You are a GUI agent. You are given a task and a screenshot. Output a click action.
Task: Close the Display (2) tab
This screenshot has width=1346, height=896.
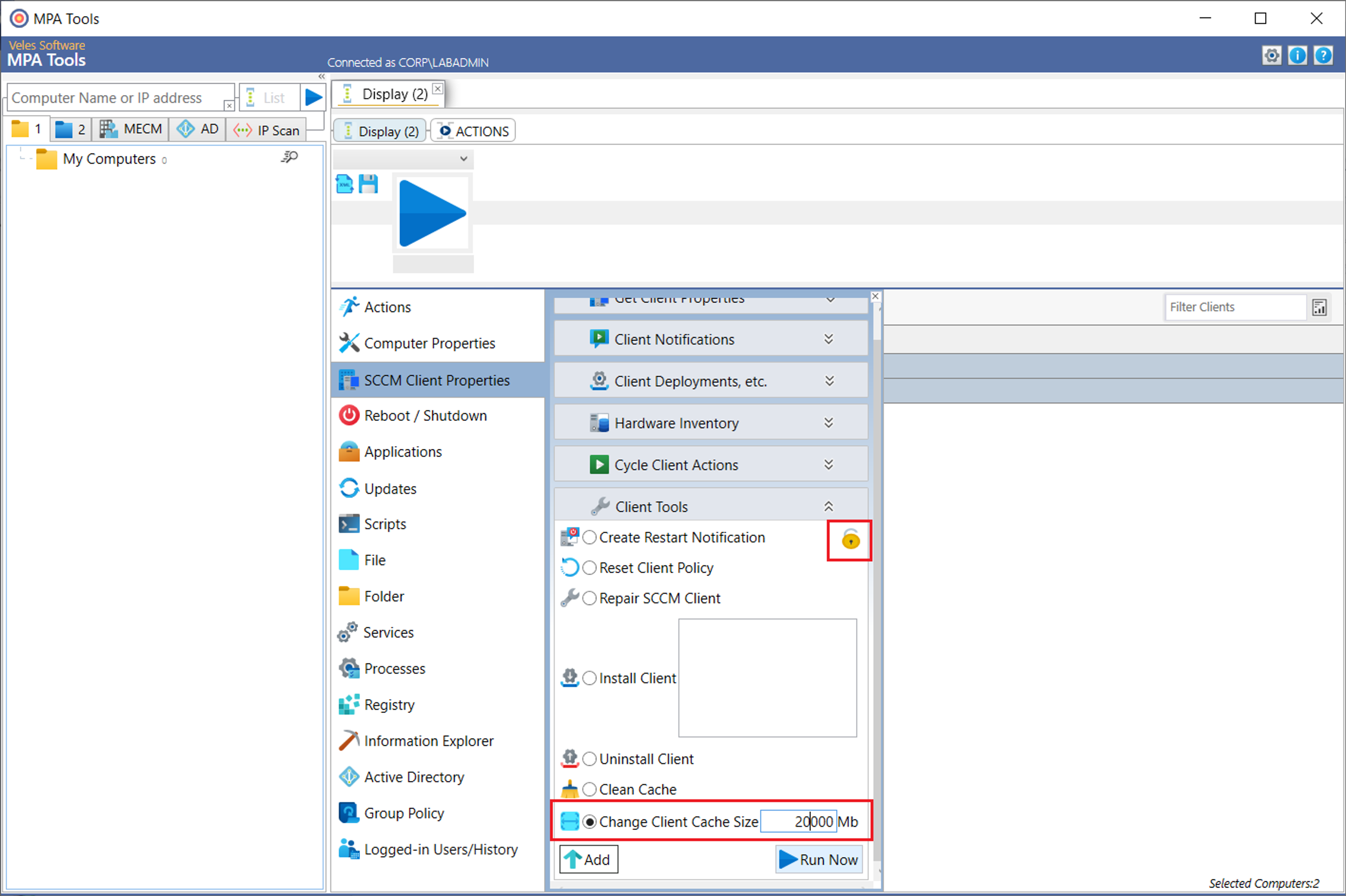click(x=437, y=89)
